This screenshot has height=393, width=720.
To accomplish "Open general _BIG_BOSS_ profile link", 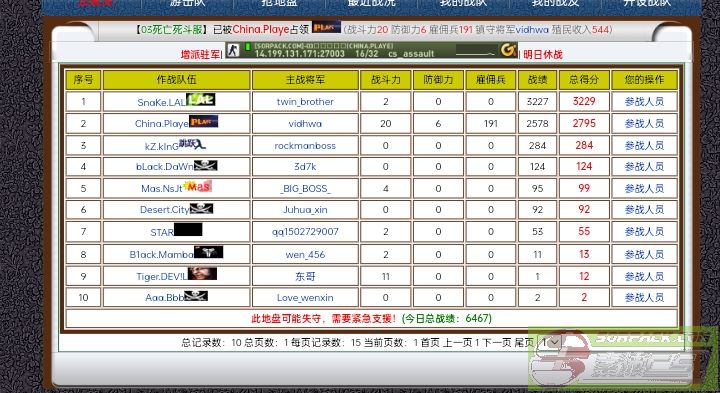I will coord(305,189).
